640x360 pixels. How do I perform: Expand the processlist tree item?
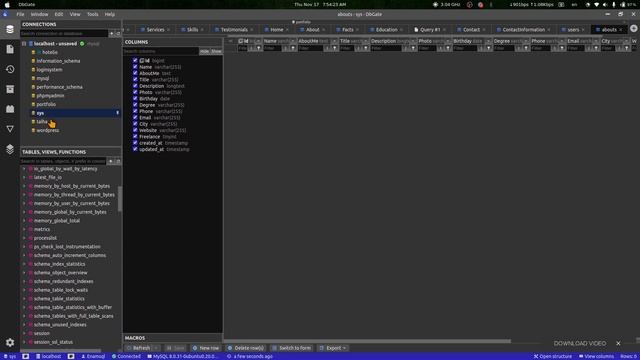pyautogui.click(x=24, y=238)
